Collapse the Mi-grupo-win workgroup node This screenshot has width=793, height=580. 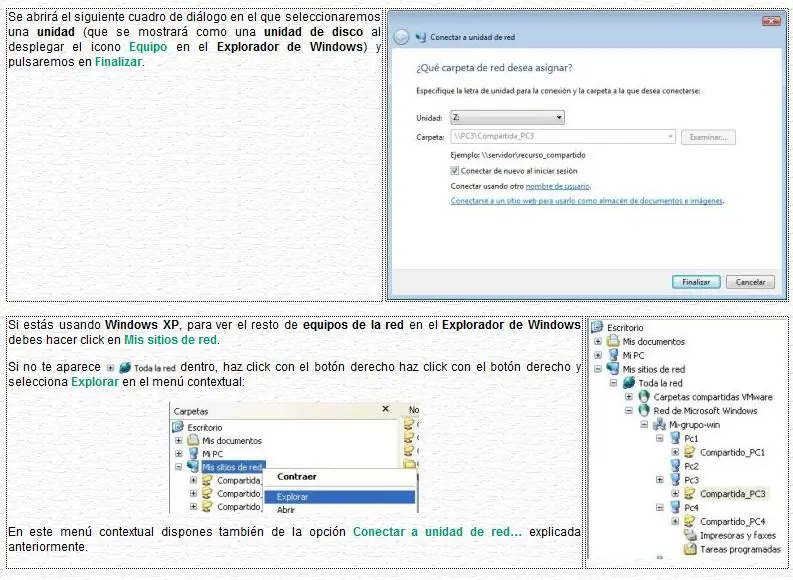644,425
